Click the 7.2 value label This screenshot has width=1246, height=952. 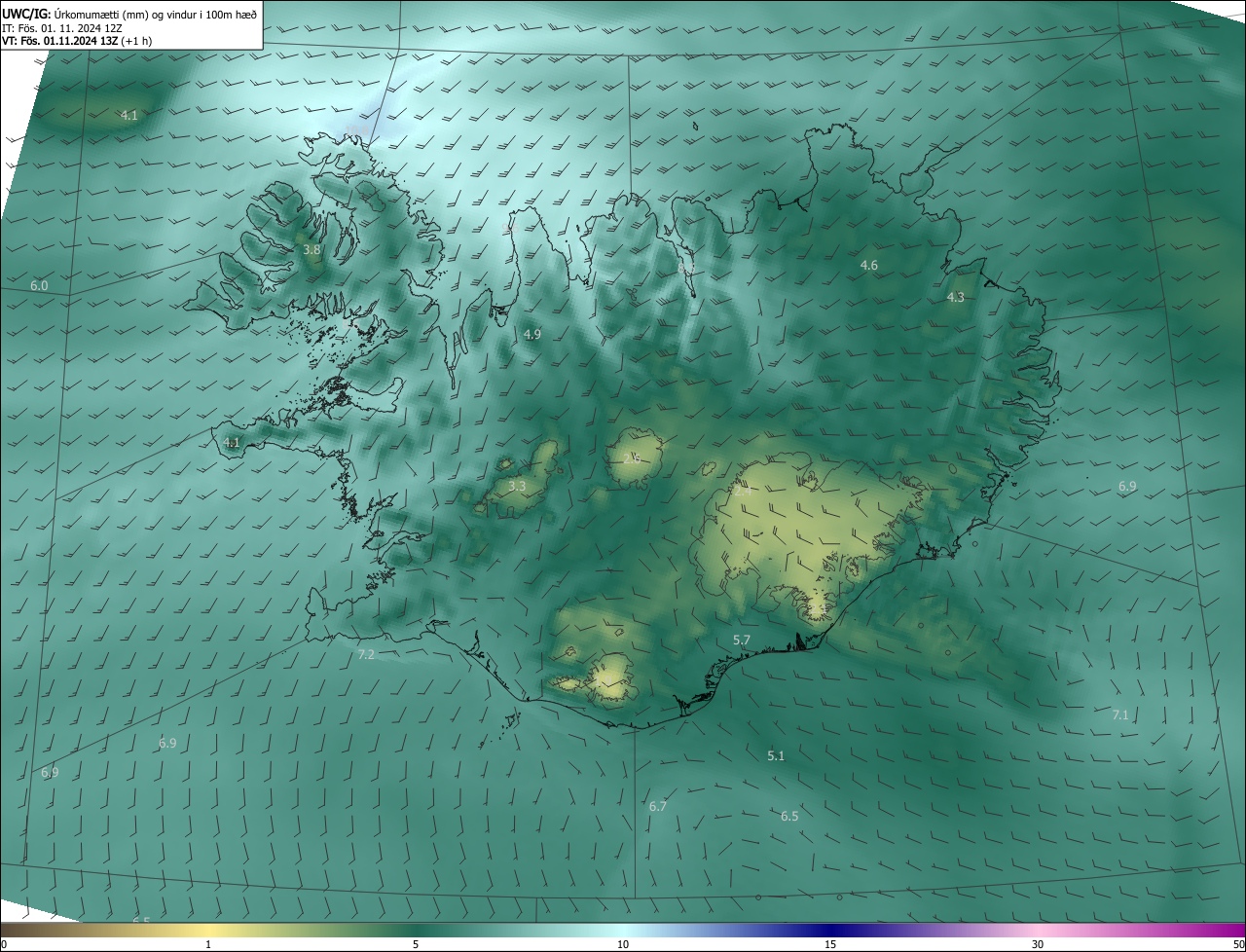(366, 655)
